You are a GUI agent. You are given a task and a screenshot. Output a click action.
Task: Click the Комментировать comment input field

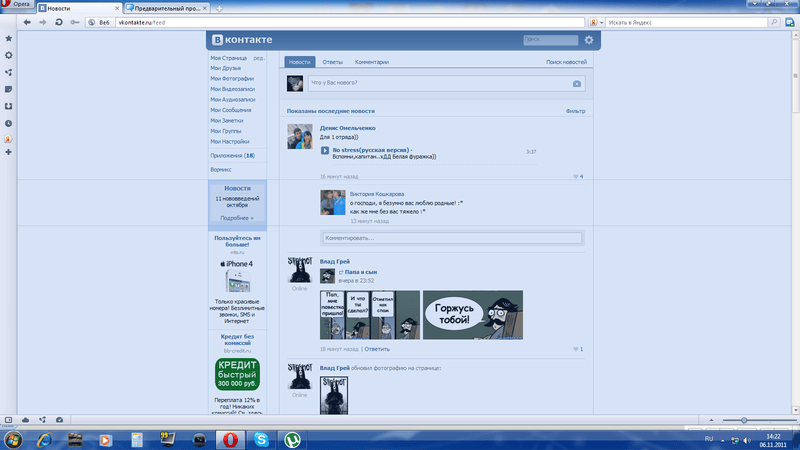pos(451,238)
